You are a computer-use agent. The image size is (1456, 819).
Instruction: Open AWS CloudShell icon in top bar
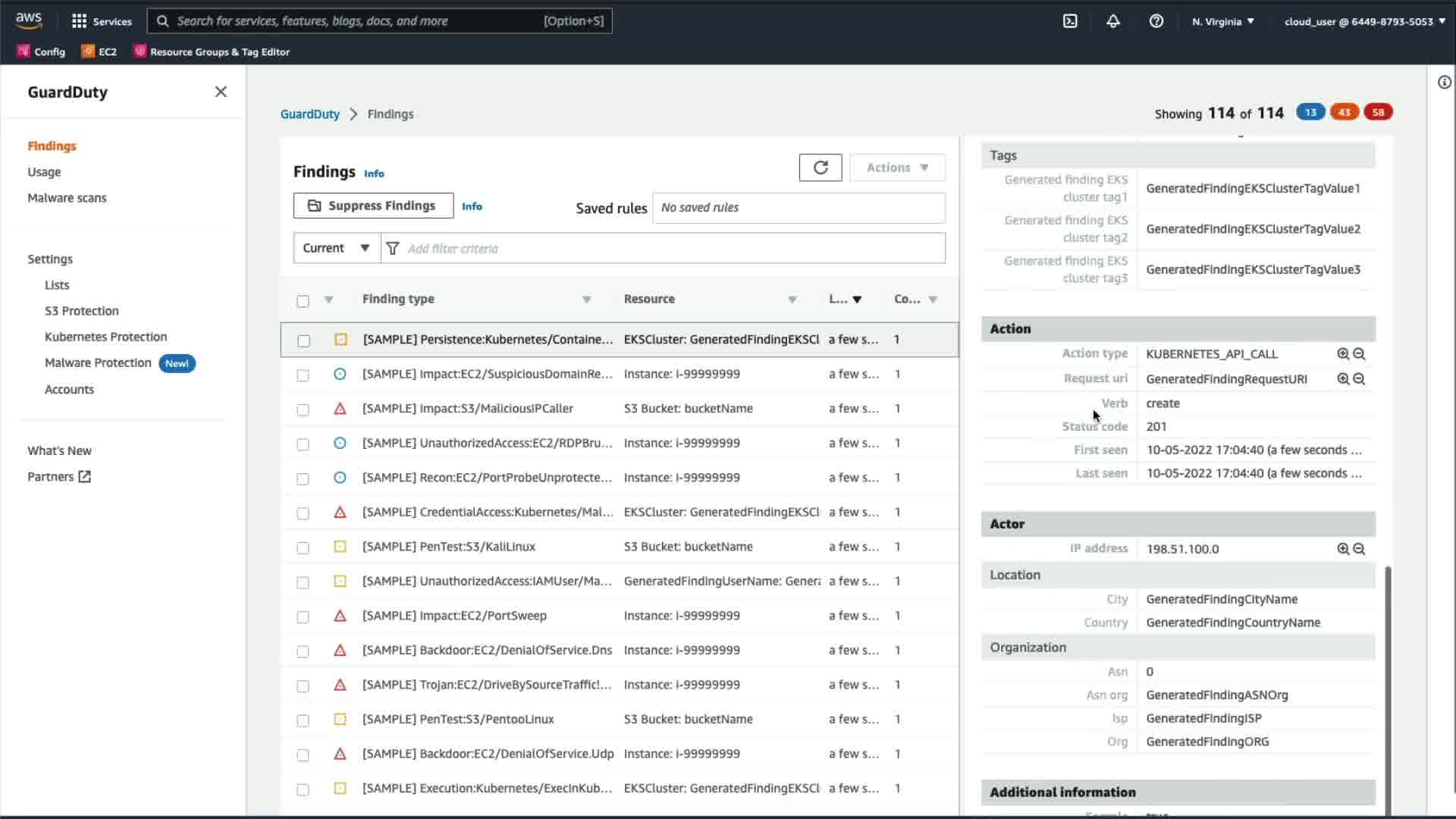(1070, 21)
